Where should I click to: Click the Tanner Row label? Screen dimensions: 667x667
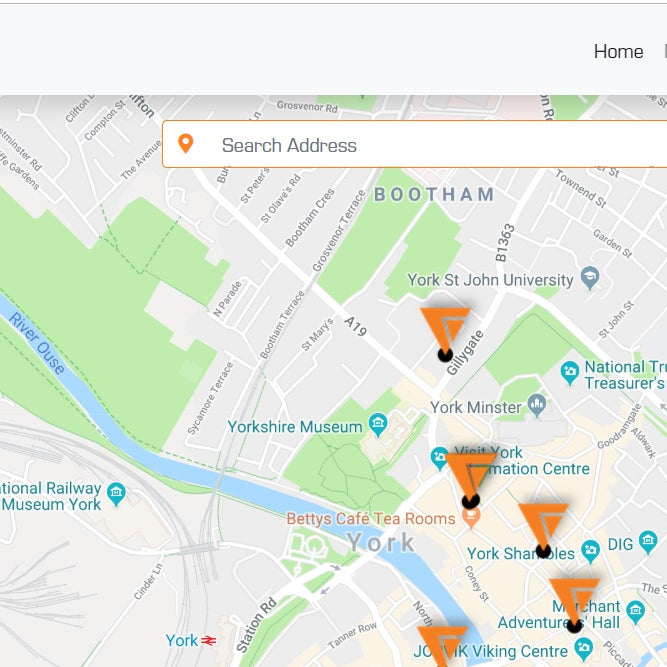[353, 635]
